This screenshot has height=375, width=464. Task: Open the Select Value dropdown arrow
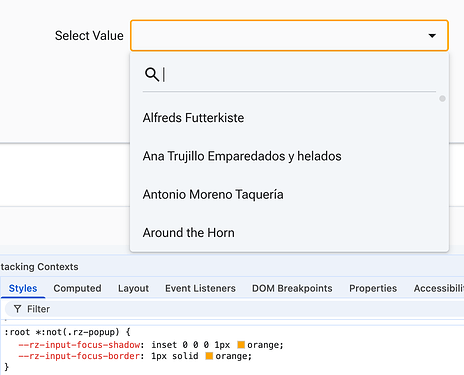[432, 36]
